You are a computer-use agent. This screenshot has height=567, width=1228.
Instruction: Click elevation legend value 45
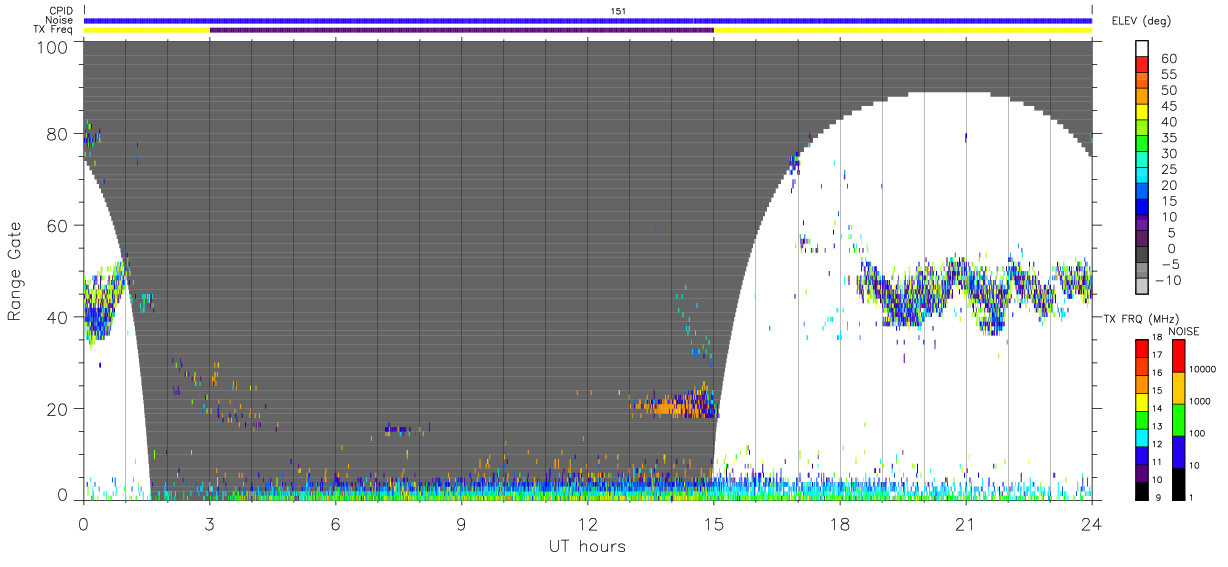tap(1167, 106)
